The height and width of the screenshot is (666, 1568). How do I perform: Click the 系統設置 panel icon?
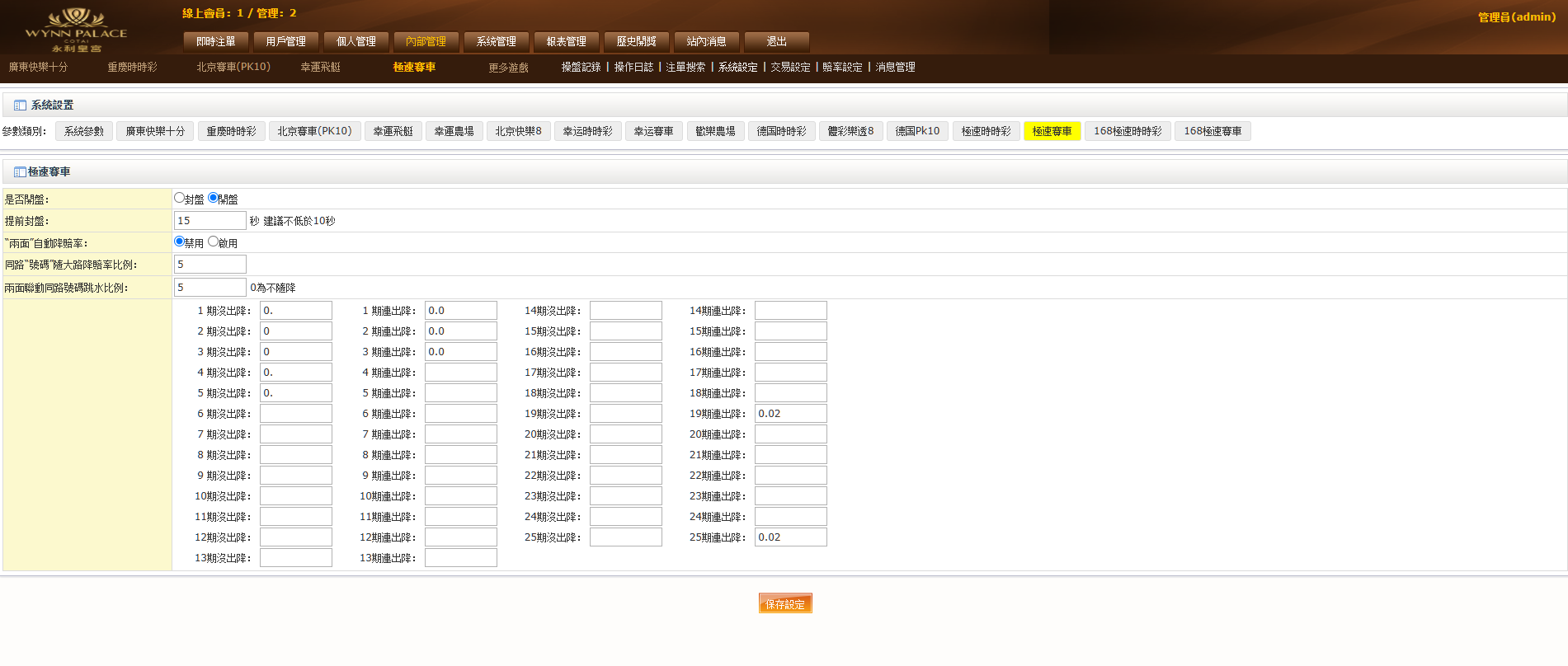pos(20,106)
